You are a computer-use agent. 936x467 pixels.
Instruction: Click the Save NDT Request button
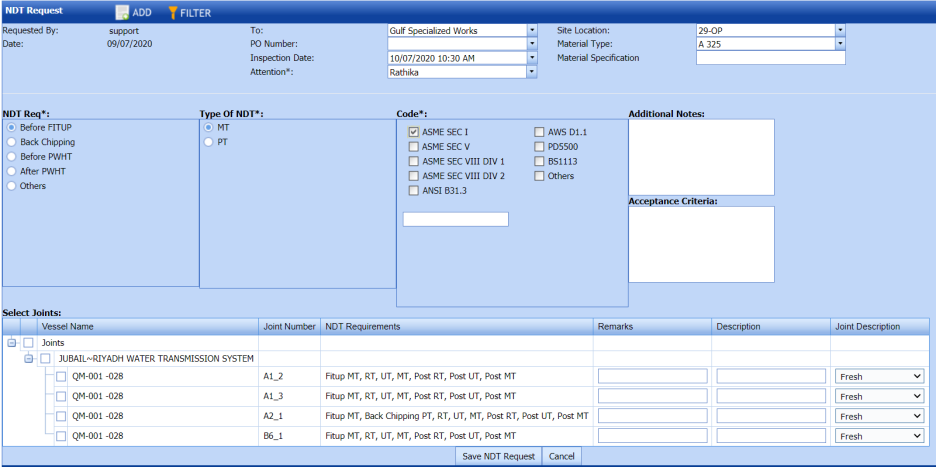498,456
